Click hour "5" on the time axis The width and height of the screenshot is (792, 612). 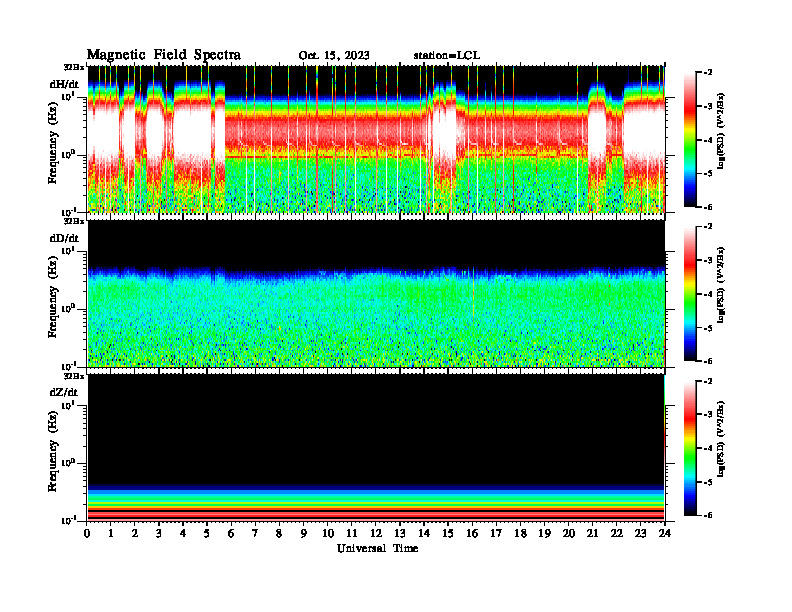click(x=207, y=533)
